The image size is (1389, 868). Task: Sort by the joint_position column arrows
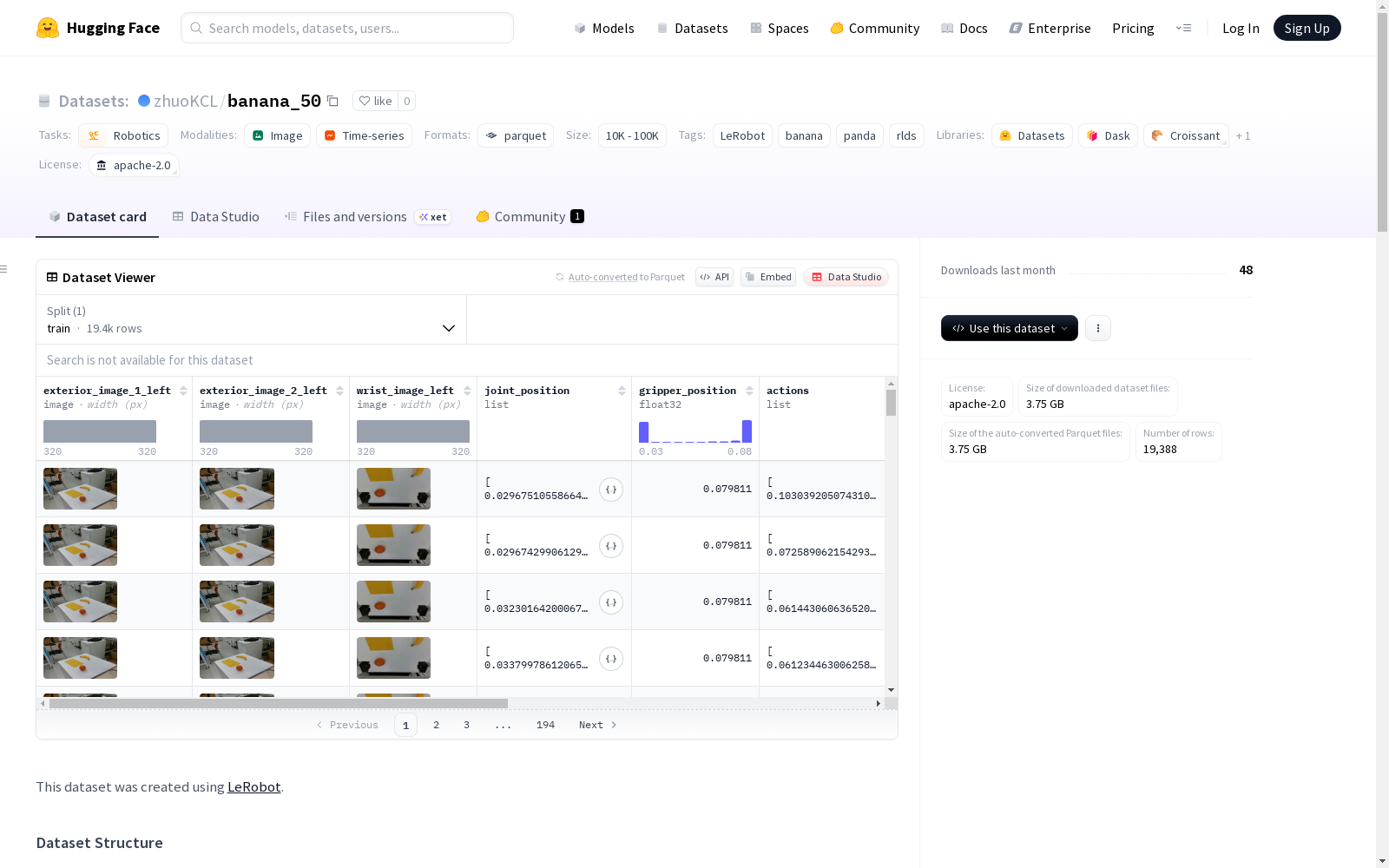(622, 391)
